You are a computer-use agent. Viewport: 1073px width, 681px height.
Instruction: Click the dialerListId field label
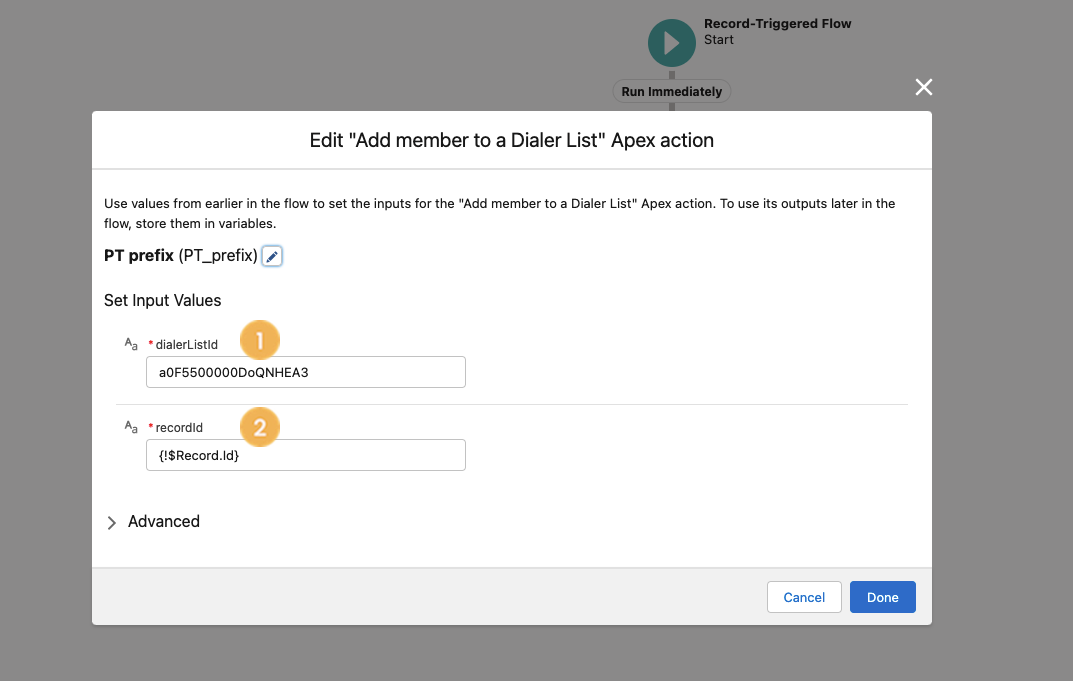click(x=186, y=345)
